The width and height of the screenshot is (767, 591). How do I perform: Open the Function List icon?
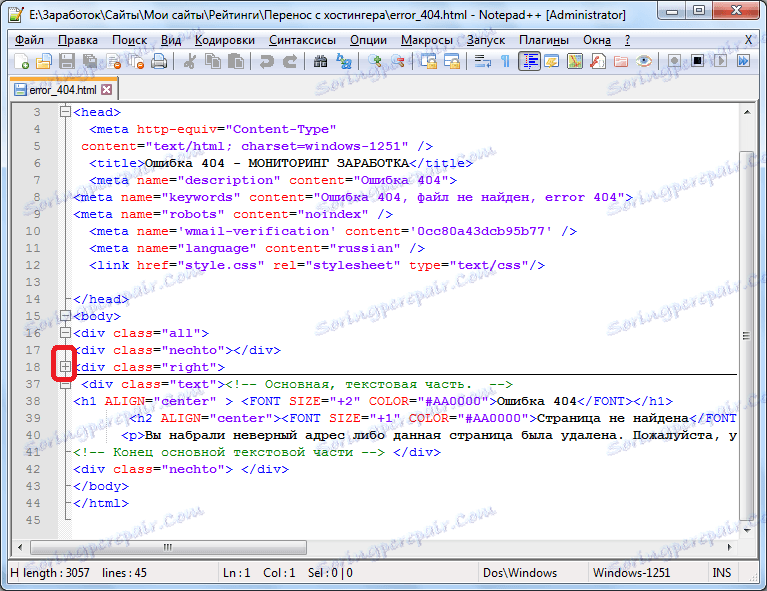click(x=598, y=62)
